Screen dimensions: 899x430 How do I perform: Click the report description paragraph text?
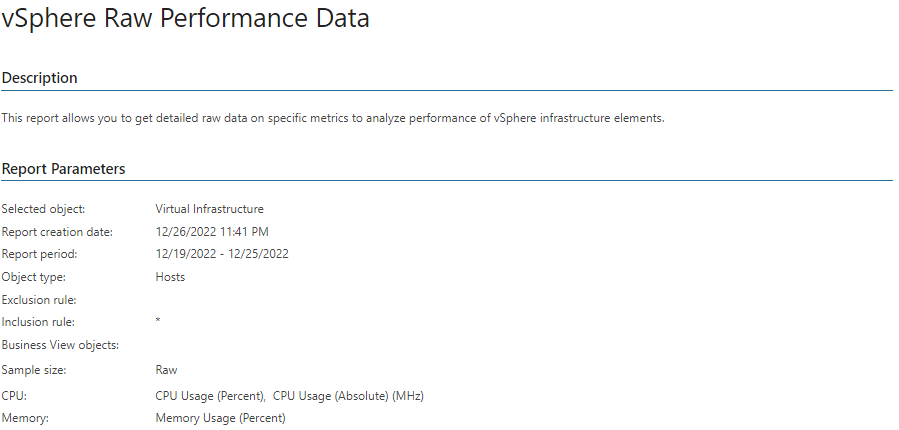tap(333, 119)
